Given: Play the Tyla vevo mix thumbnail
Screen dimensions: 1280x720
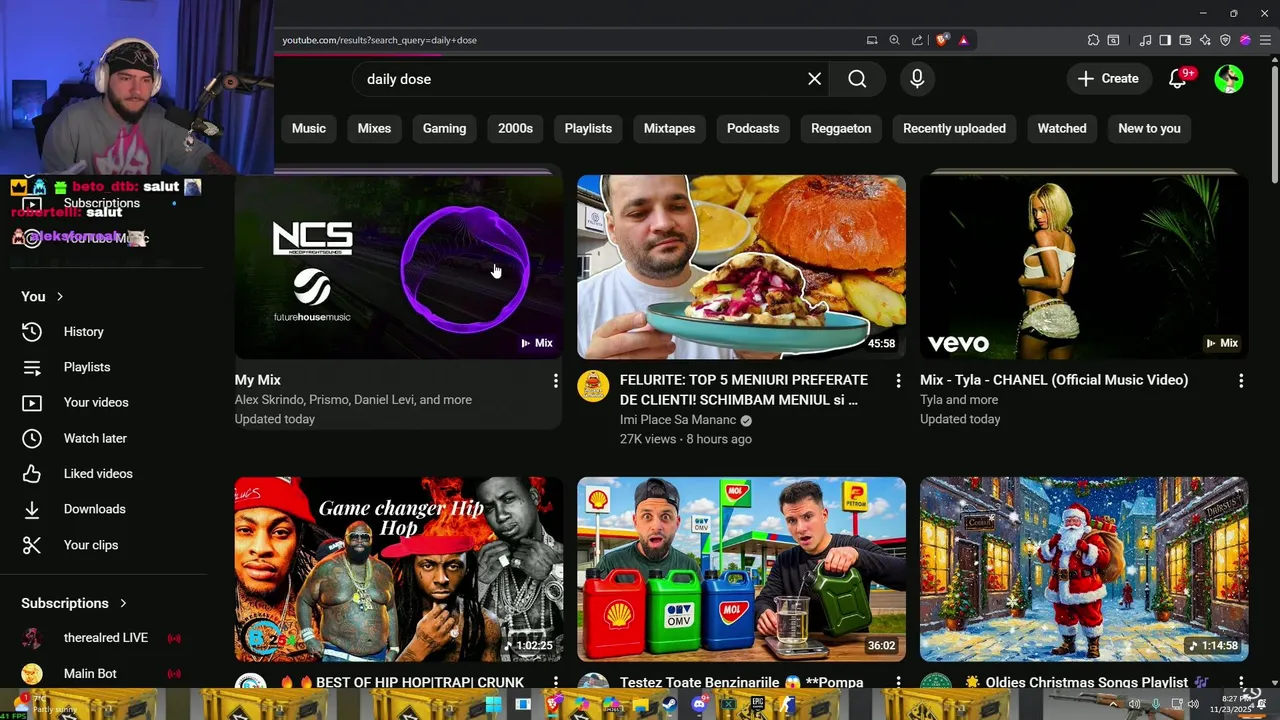Looking at the screenshot, I should [x=1084, y=267].
